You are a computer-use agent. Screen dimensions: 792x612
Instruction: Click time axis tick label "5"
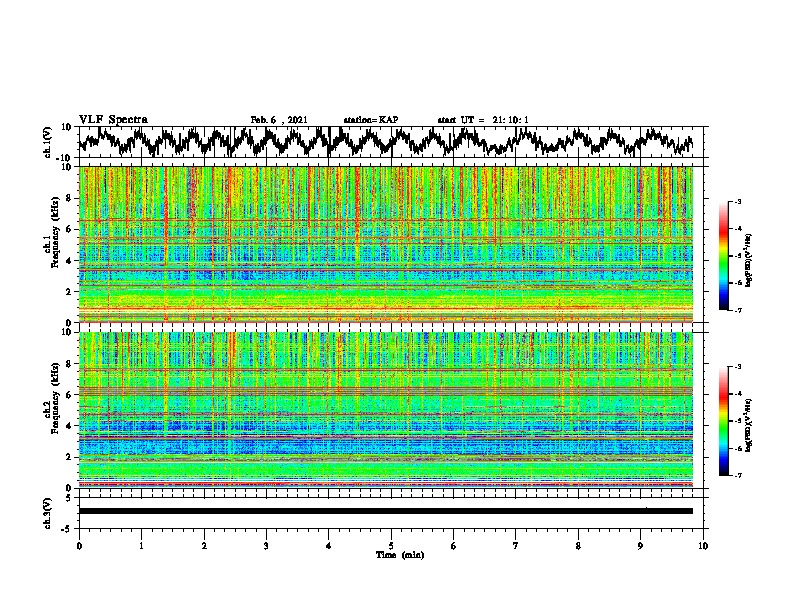tap(391, 546)
